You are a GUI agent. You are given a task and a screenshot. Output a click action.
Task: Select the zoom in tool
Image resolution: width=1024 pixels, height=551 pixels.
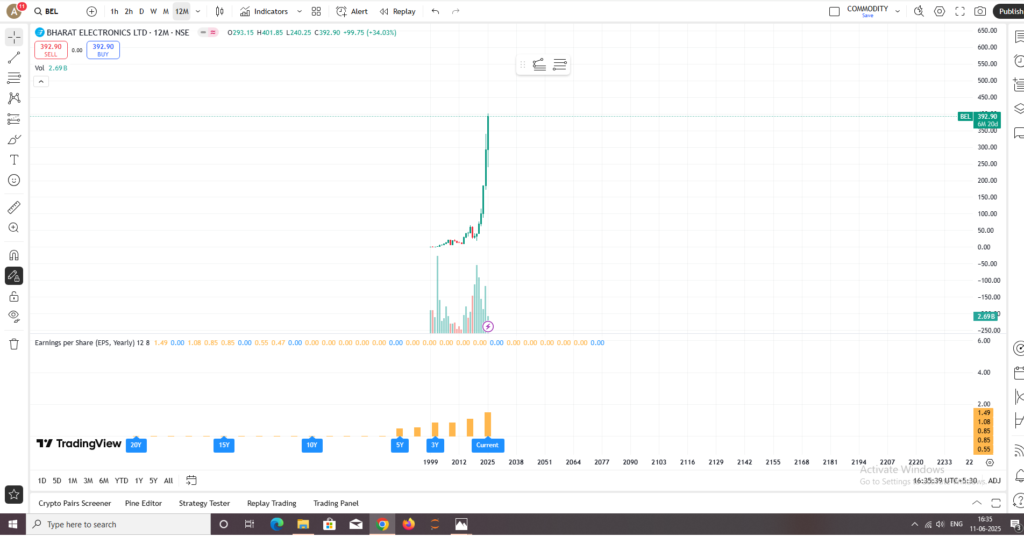(14, 228)
